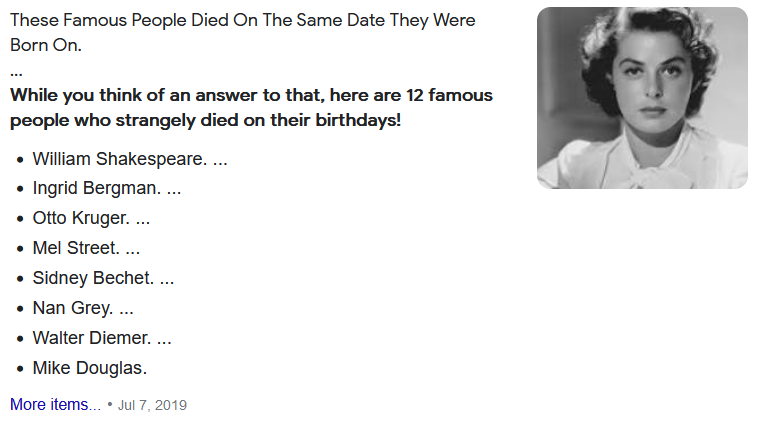Click the trailing ellipsis after Sidney Bechet
The width and height of the screenshot is (758, 426).
click(x=167, y=278)
